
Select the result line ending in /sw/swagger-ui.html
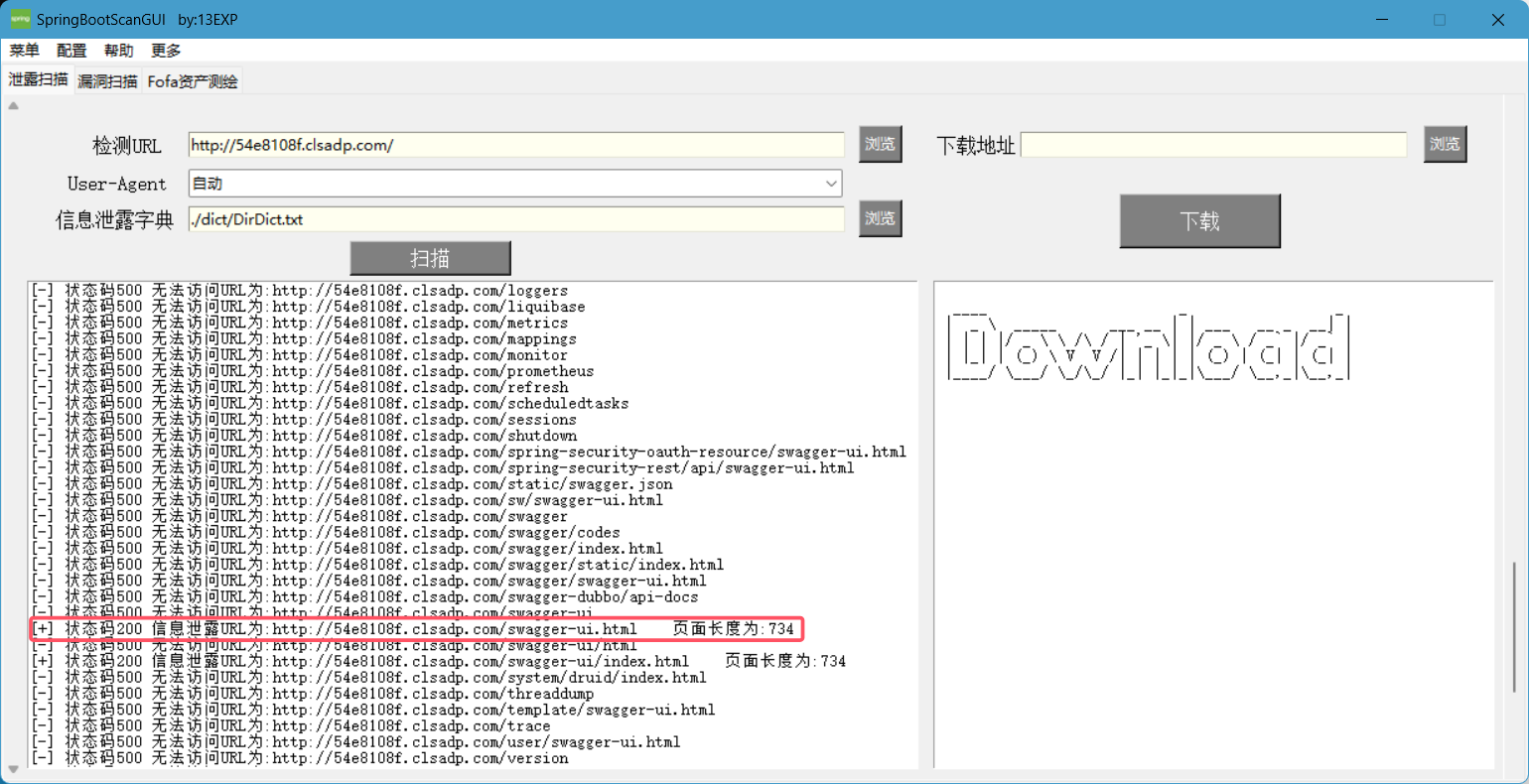(x=347, y=500)
